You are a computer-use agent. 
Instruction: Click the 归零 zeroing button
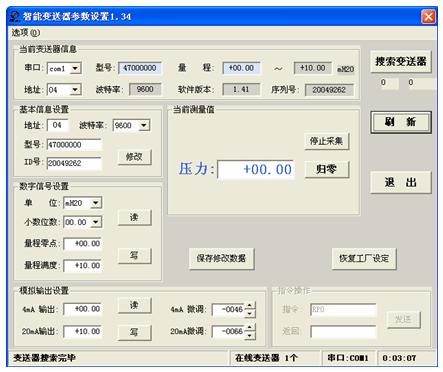pyautogui.click(x=327, y=169)
